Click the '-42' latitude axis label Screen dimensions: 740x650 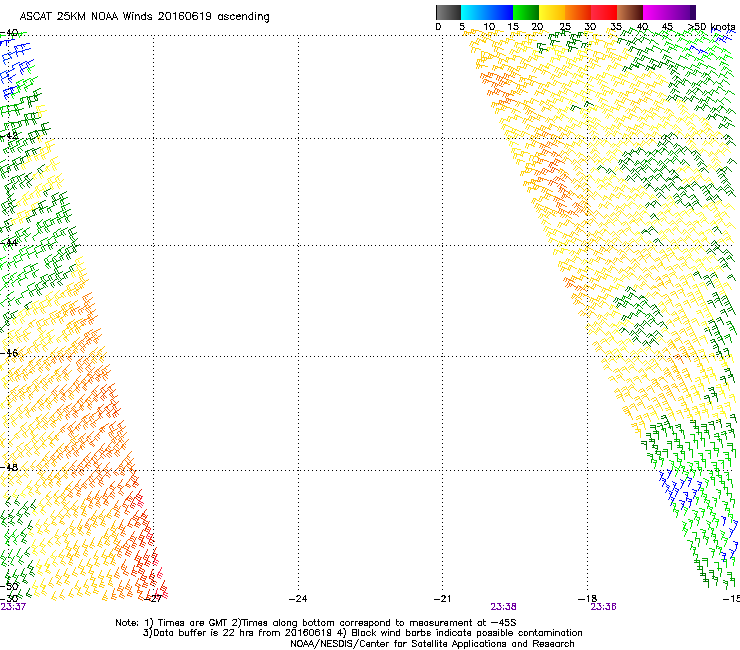point(9,135)
